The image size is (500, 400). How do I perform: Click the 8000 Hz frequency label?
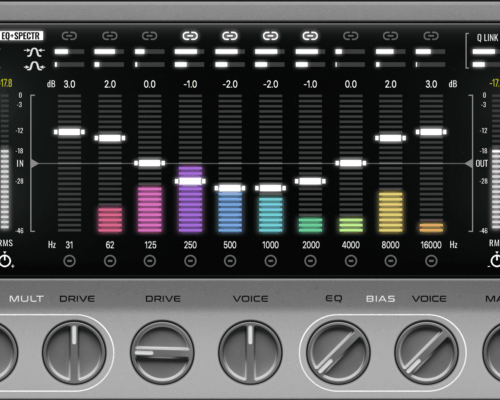[390, 245]
